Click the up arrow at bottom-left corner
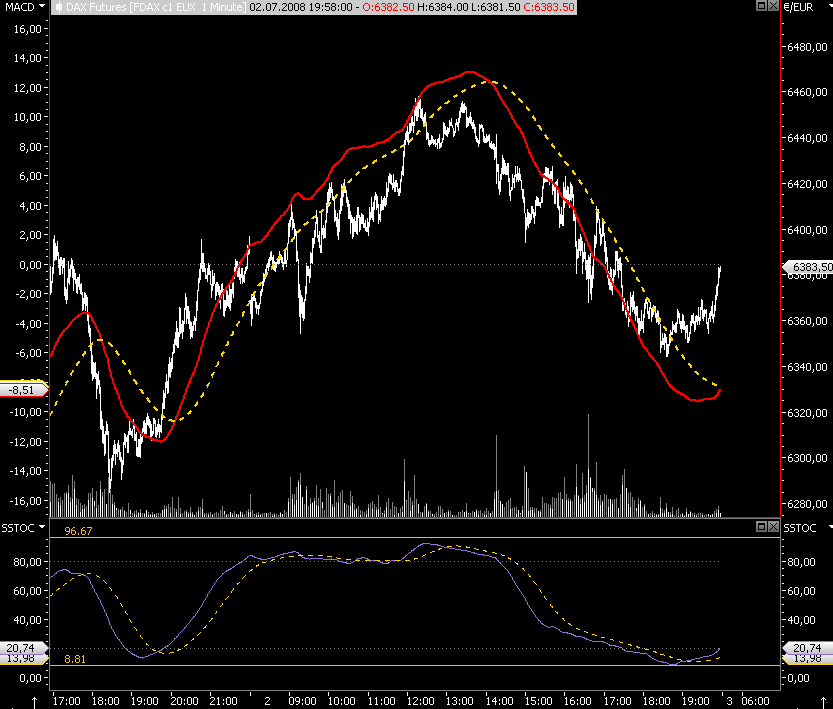The image size is (833, 709). tap(35, 702)
